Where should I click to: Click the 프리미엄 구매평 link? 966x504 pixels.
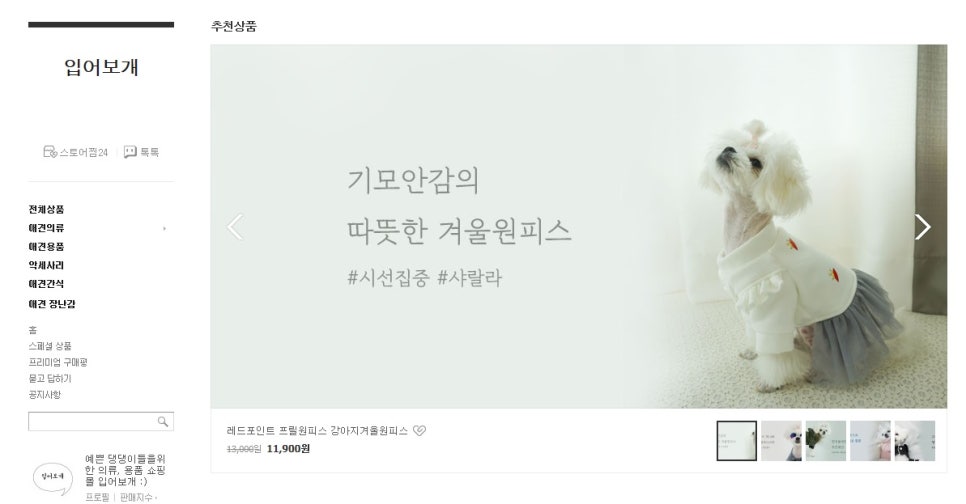[x=58, y=362]
